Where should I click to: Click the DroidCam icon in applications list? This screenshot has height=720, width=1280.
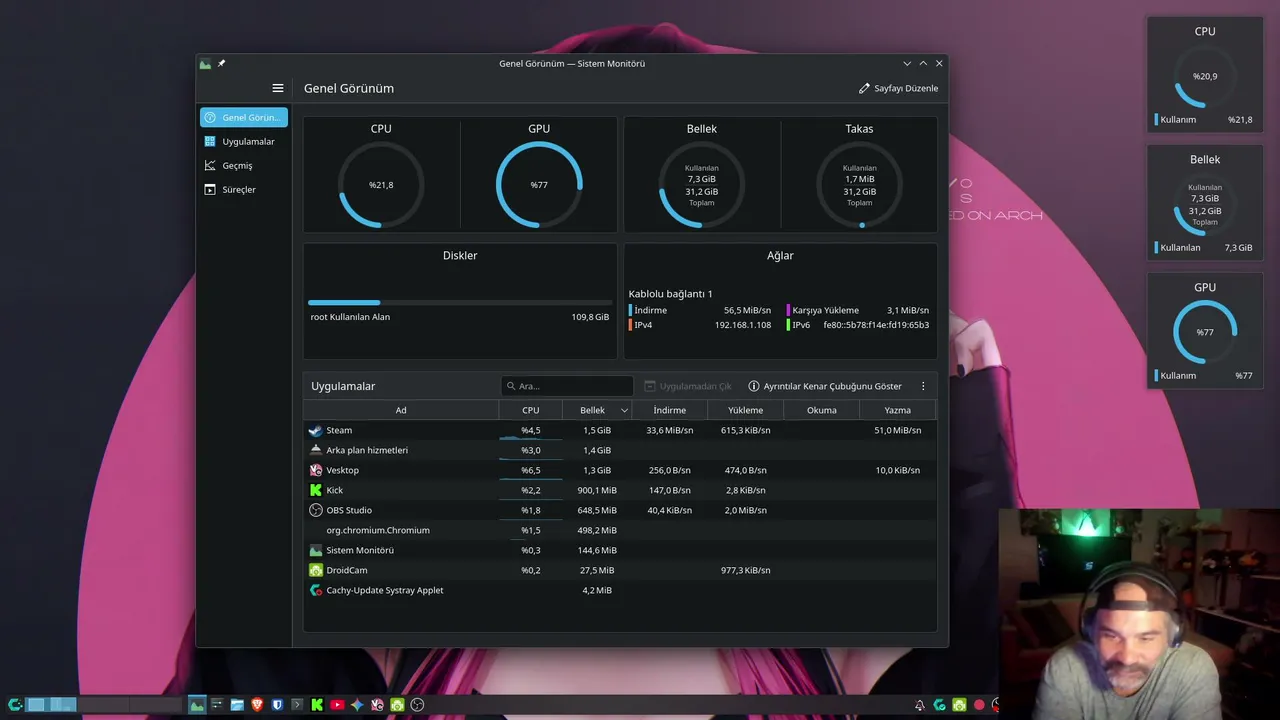click(x=316, y=570)
